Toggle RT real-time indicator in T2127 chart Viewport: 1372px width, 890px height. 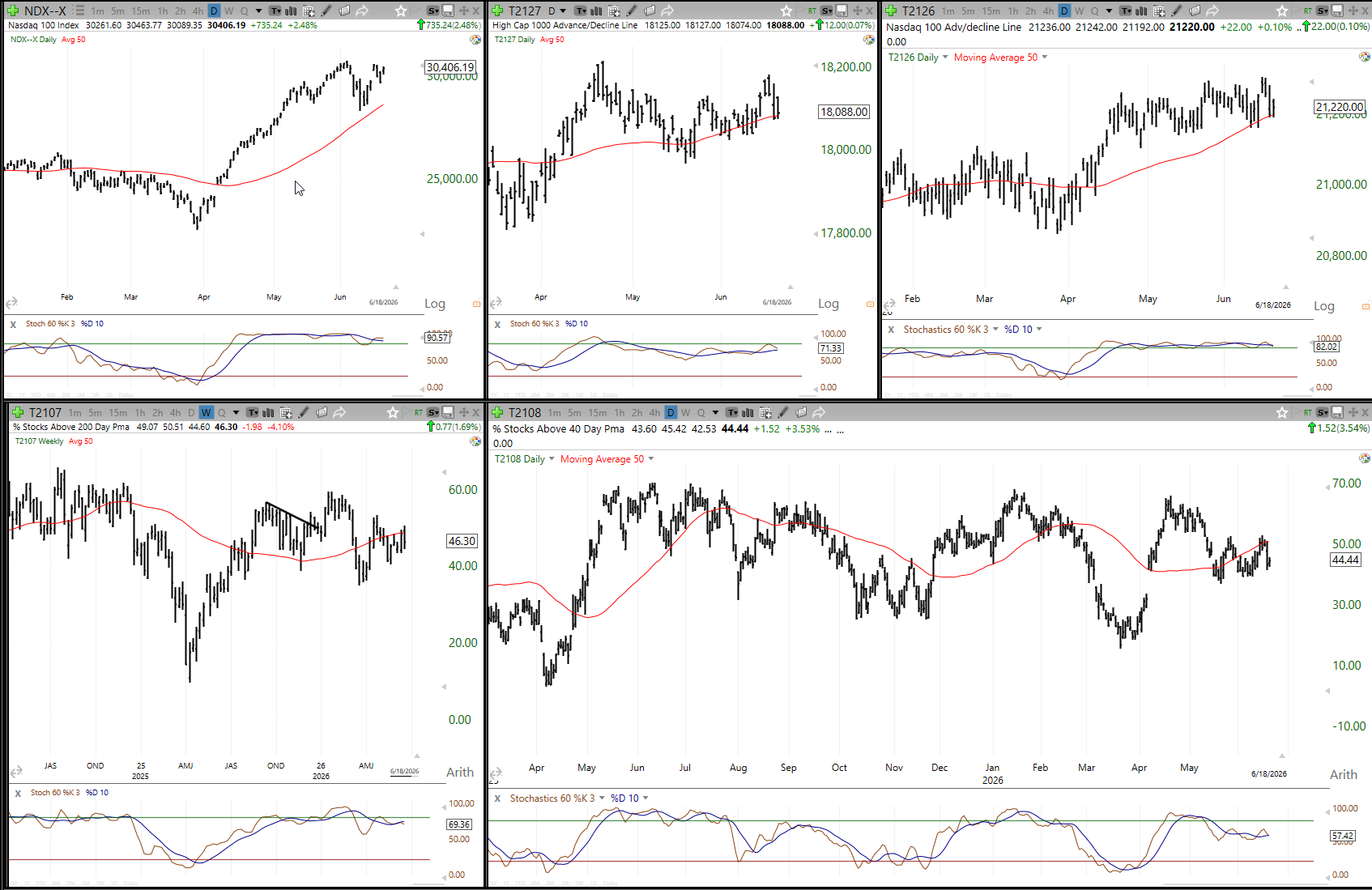point(812,11)
